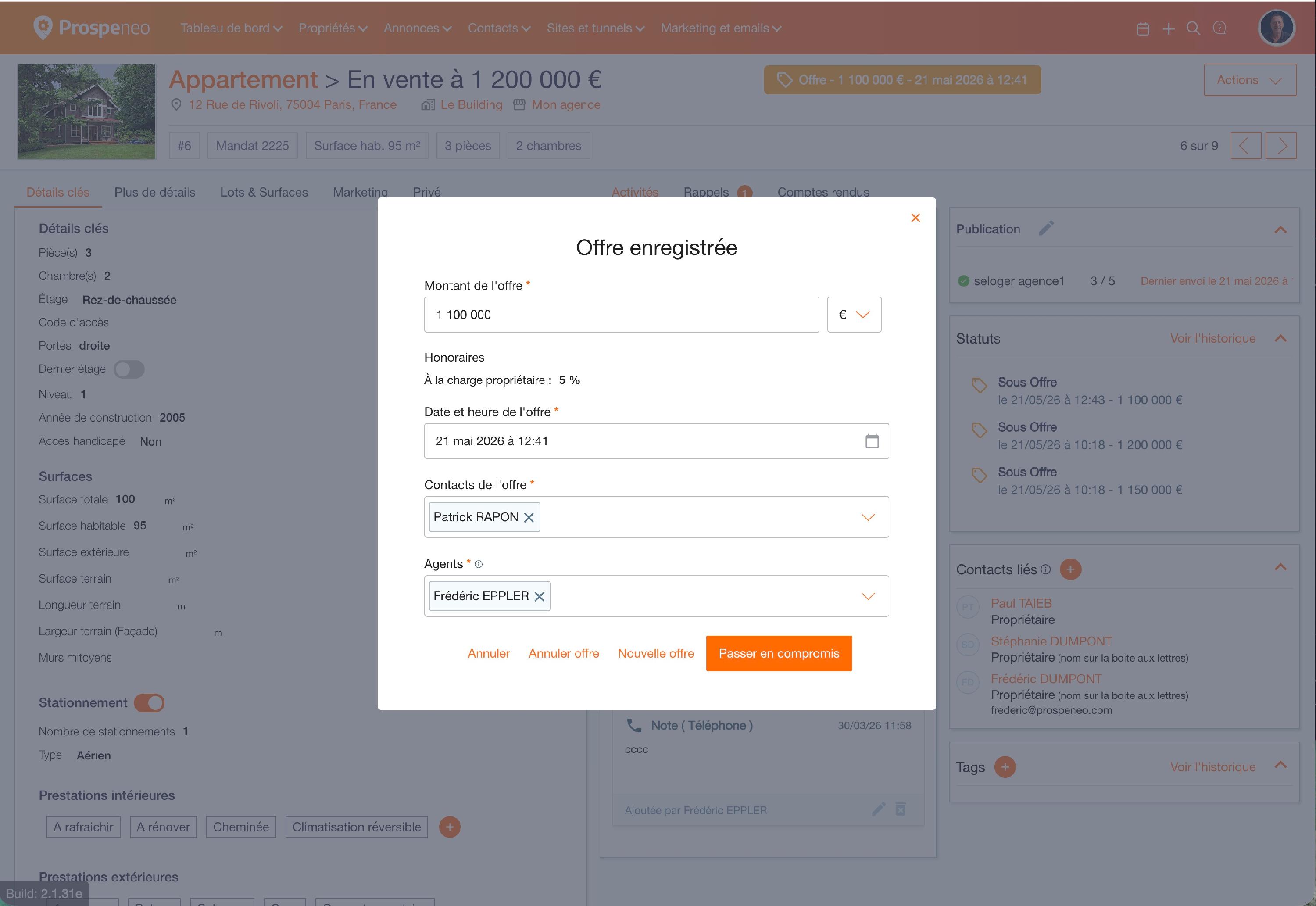This screenshot has height=906, width=1316.
Task: Show the Contacts liés info icon
Action: coord(1046,569)
